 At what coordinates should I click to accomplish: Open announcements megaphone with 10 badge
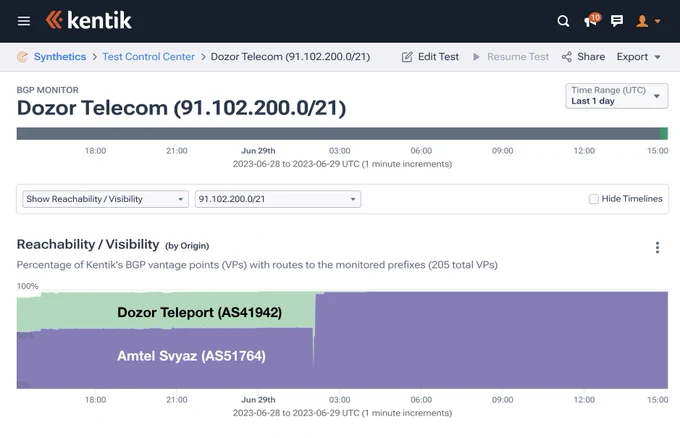pyautogui.click(x=592, y=20)
